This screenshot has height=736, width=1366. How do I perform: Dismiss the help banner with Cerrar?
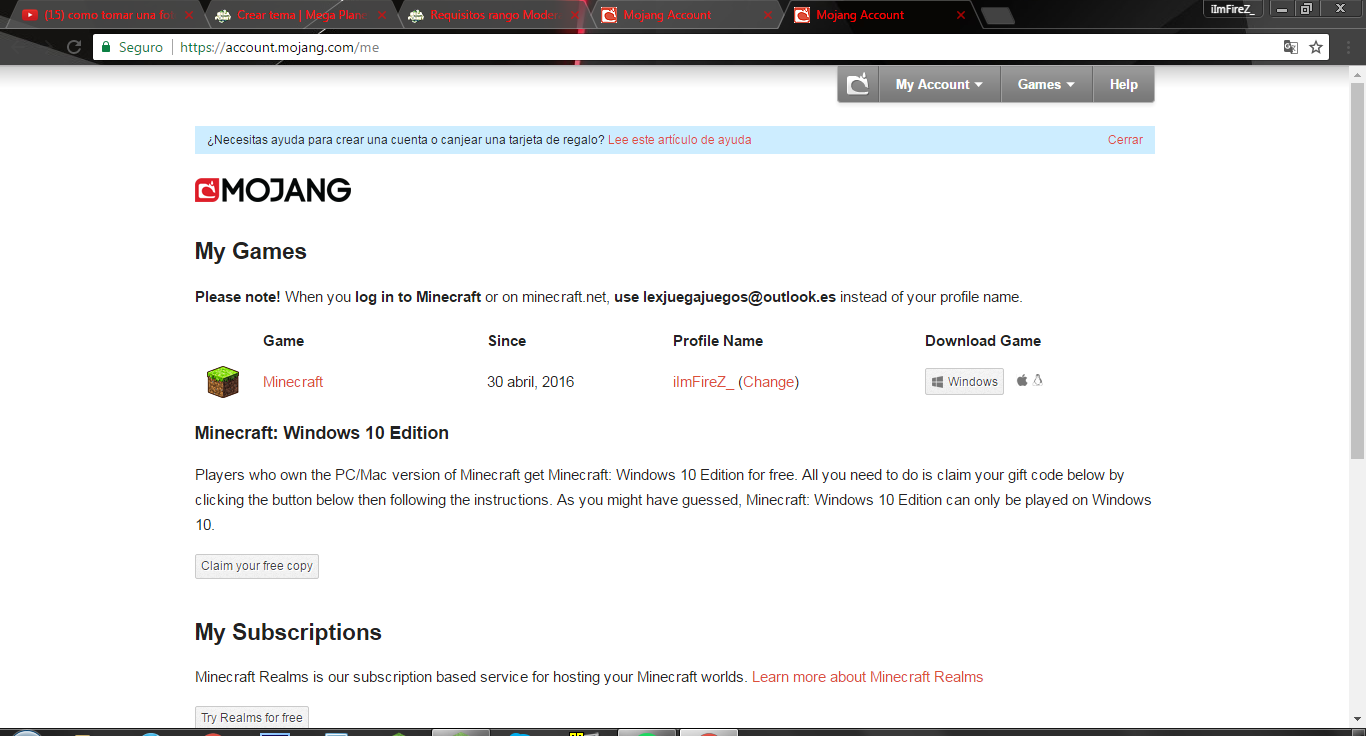coord(1125,140)
